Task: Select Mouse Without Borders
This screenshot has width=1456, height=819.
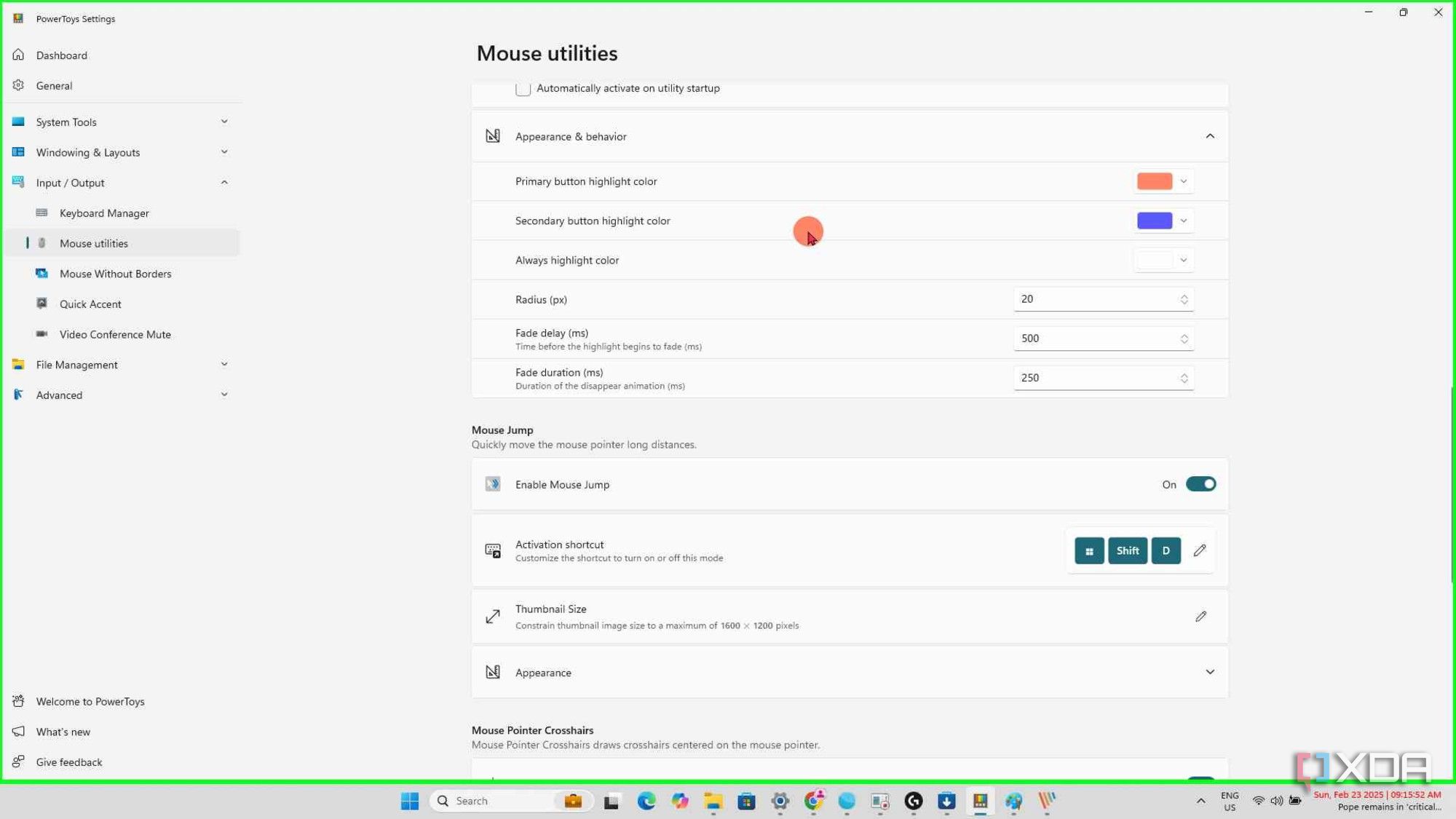Action: (122, 274)
